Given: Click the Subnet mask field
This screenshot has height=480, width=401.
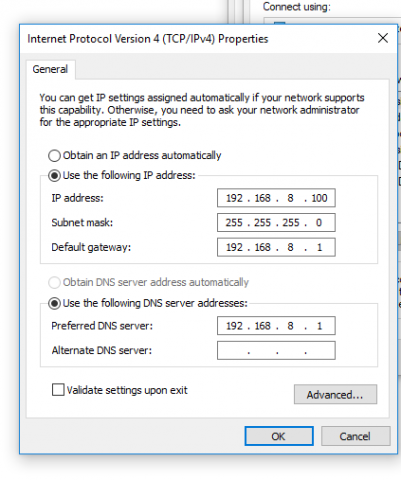Looking at the screenshot, I should coord(276,223).
